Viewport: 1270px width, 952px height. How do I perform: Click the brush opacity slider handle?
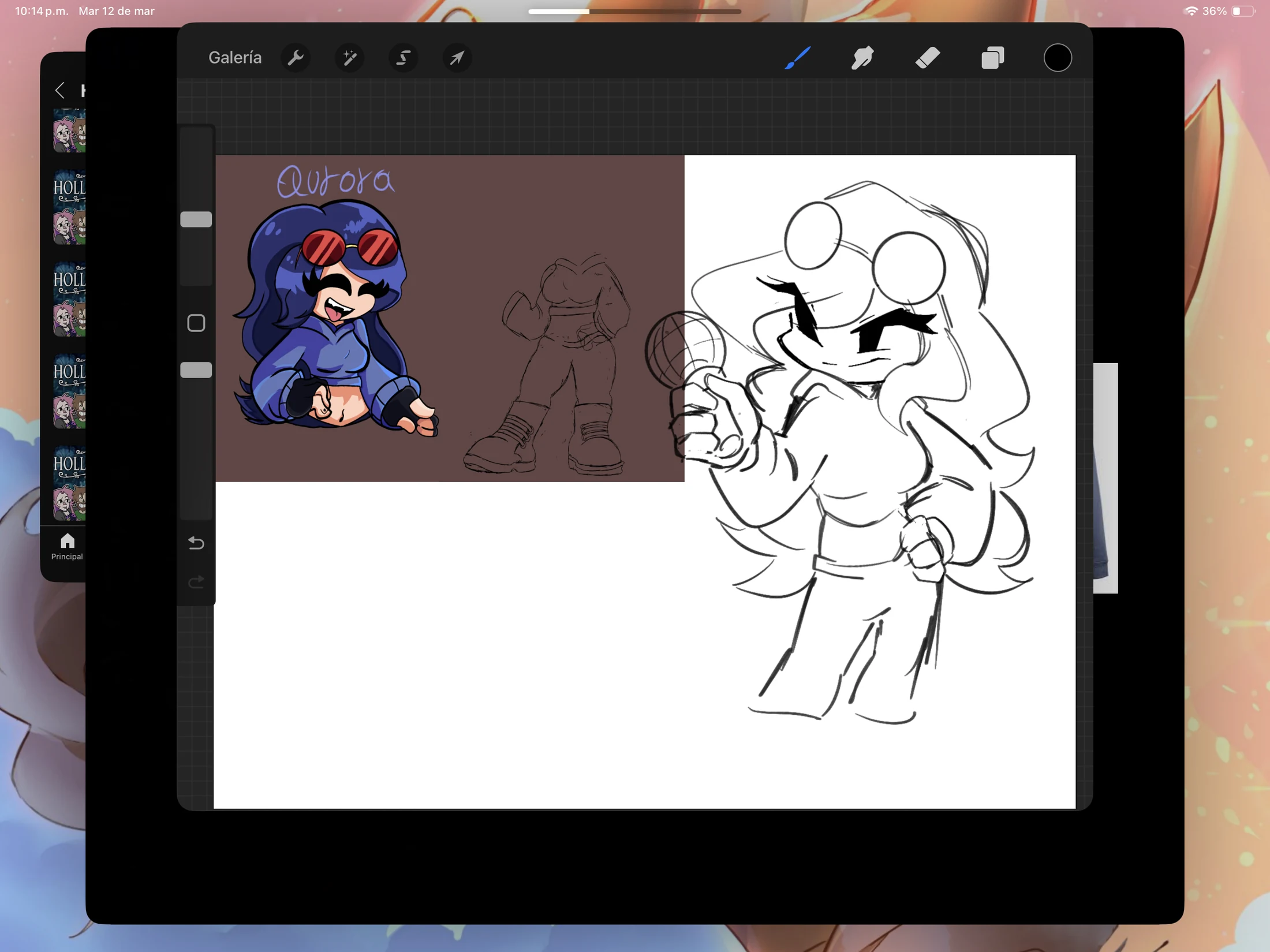(196, 370)
